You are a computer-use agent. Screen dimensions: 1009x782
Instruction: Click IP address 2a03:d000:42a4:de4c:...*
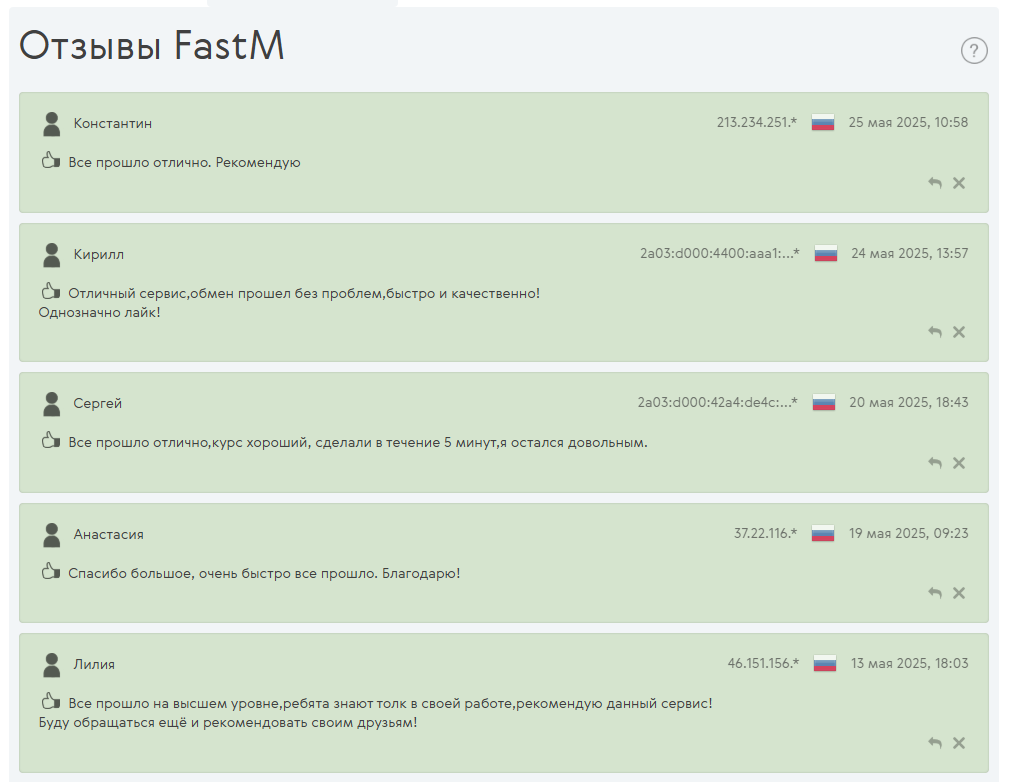point(717,402)
